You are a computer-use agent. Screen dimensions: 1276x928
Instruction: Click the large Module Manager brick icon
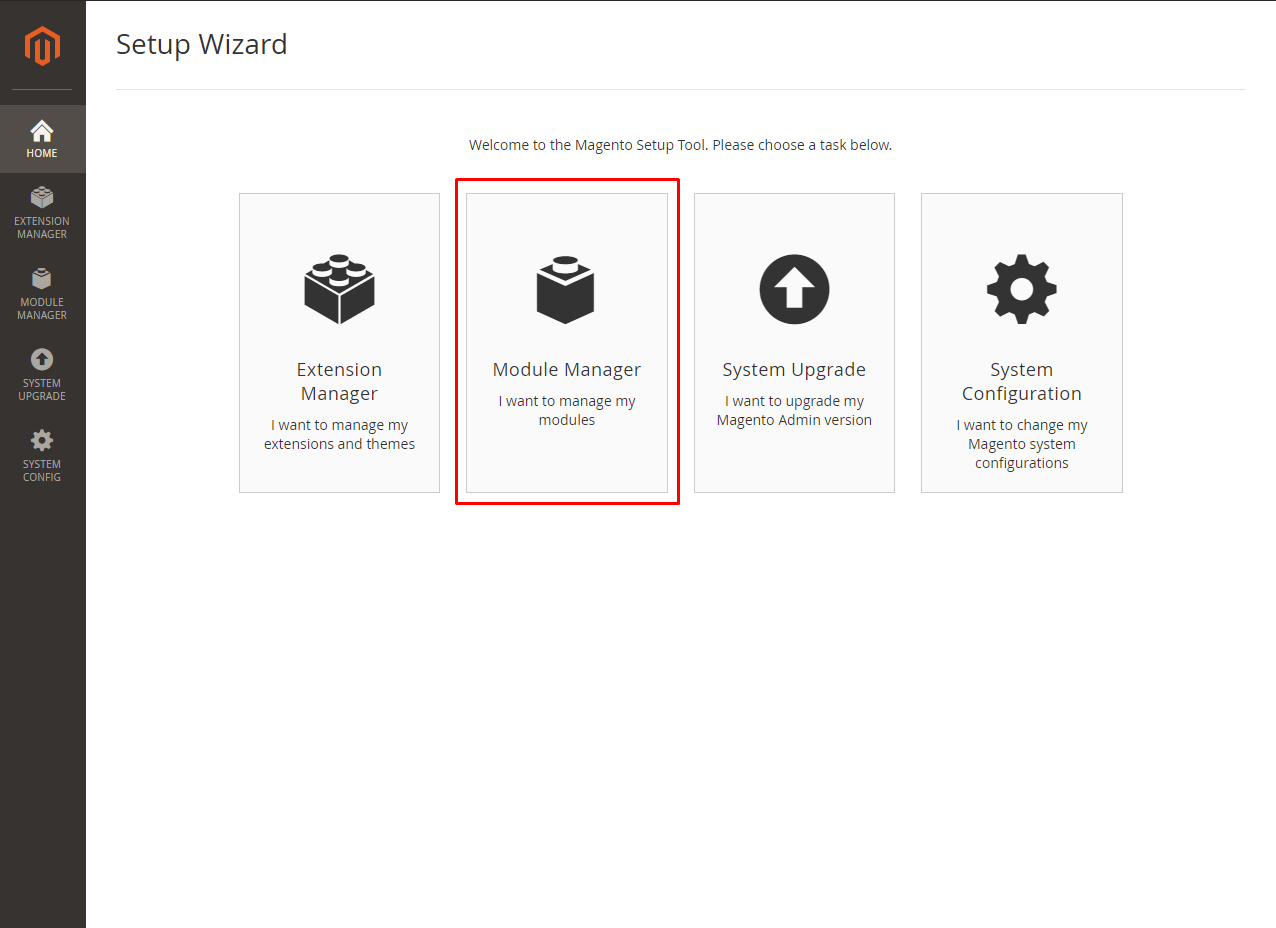[x=566, y=290]
